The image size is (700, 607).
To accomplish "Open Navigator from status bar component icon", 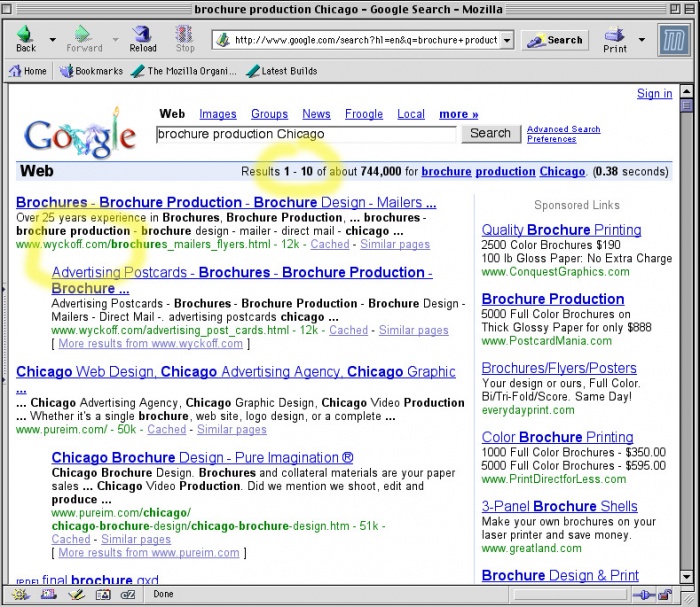I will [20, 594].
